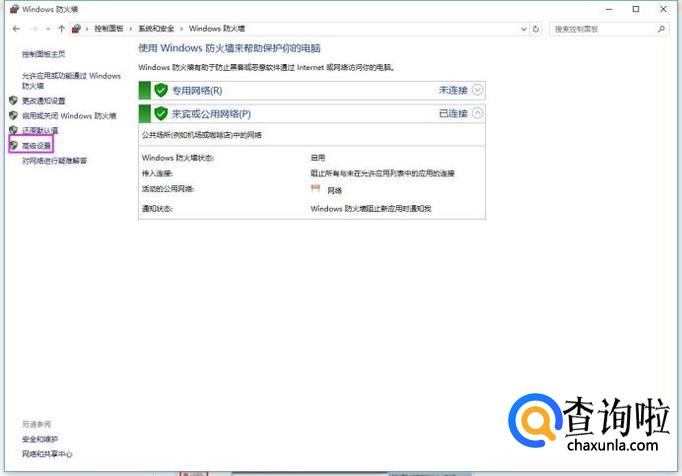The height and width of the screenshot is (476, 682).
Task: Close the Windows 防火墙 window
Action: 663,9
